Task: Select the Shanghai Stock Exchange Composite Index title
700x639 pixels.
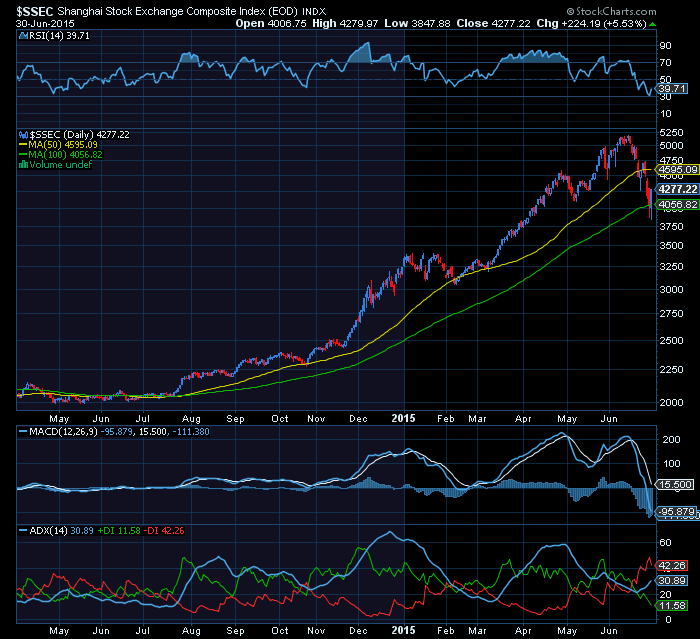Action: [x=178, y=12]
